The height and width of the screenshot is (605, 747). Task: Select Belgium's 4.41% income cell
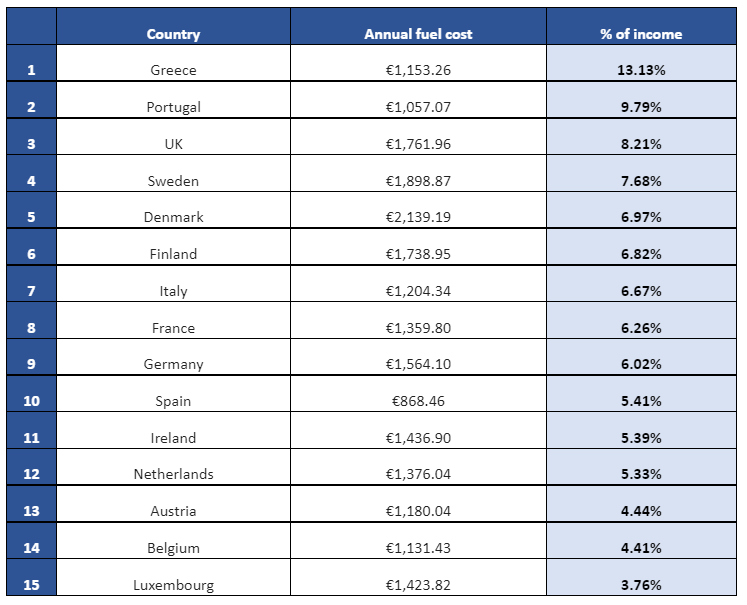point(641,541)
